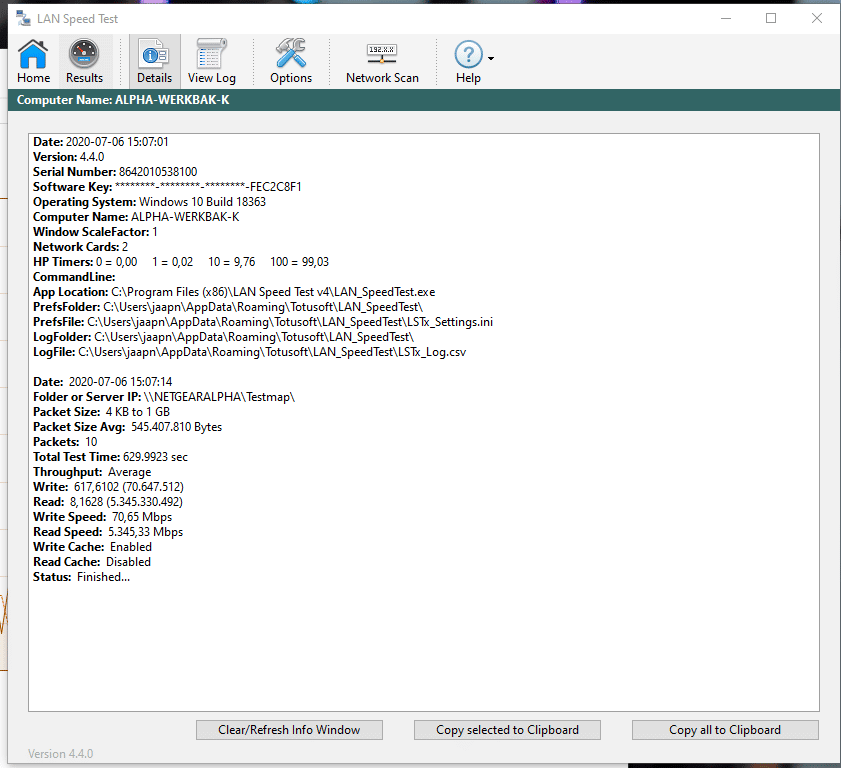Open the LAN Speed Test title bar icon menu

23,18
